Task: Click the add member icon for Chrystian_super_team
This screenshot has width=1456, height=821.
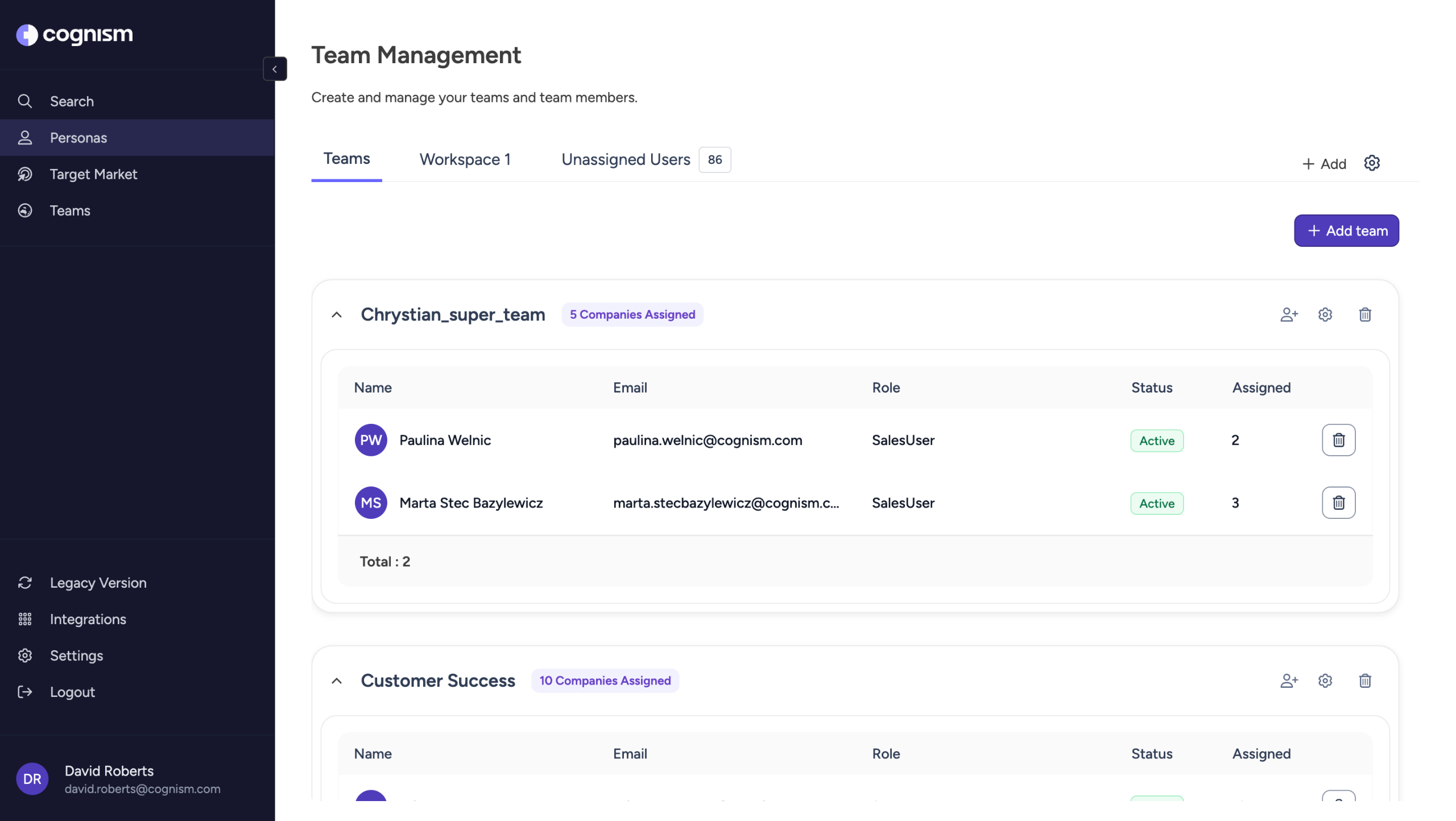Action: 1289,315
